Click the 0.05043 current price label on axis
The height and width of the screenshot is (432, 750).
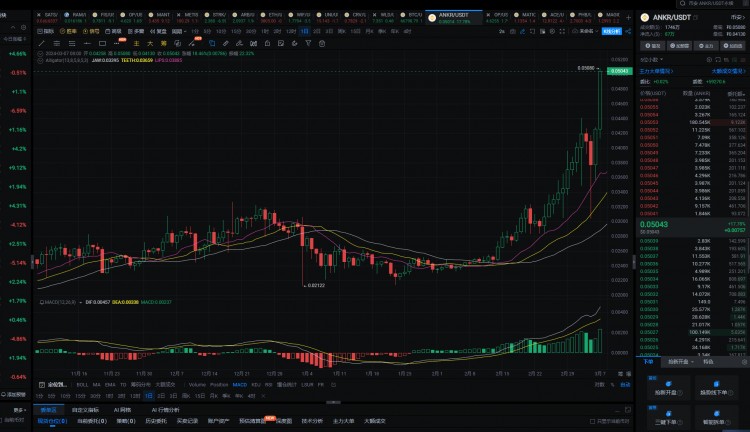619,71
